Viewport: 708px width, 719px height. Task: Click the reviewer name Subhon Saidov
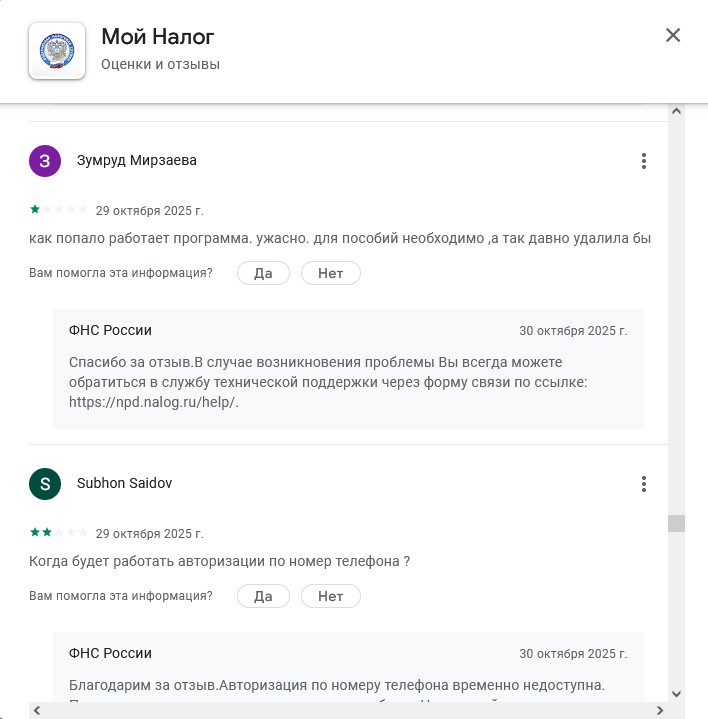tap(125, 484)
